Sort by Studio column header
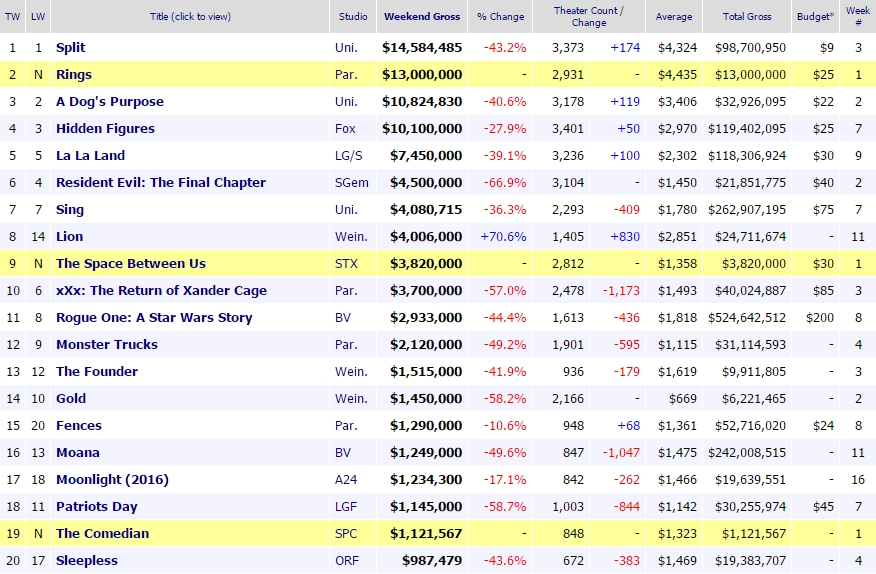876x574 pixels. (353, 16)
